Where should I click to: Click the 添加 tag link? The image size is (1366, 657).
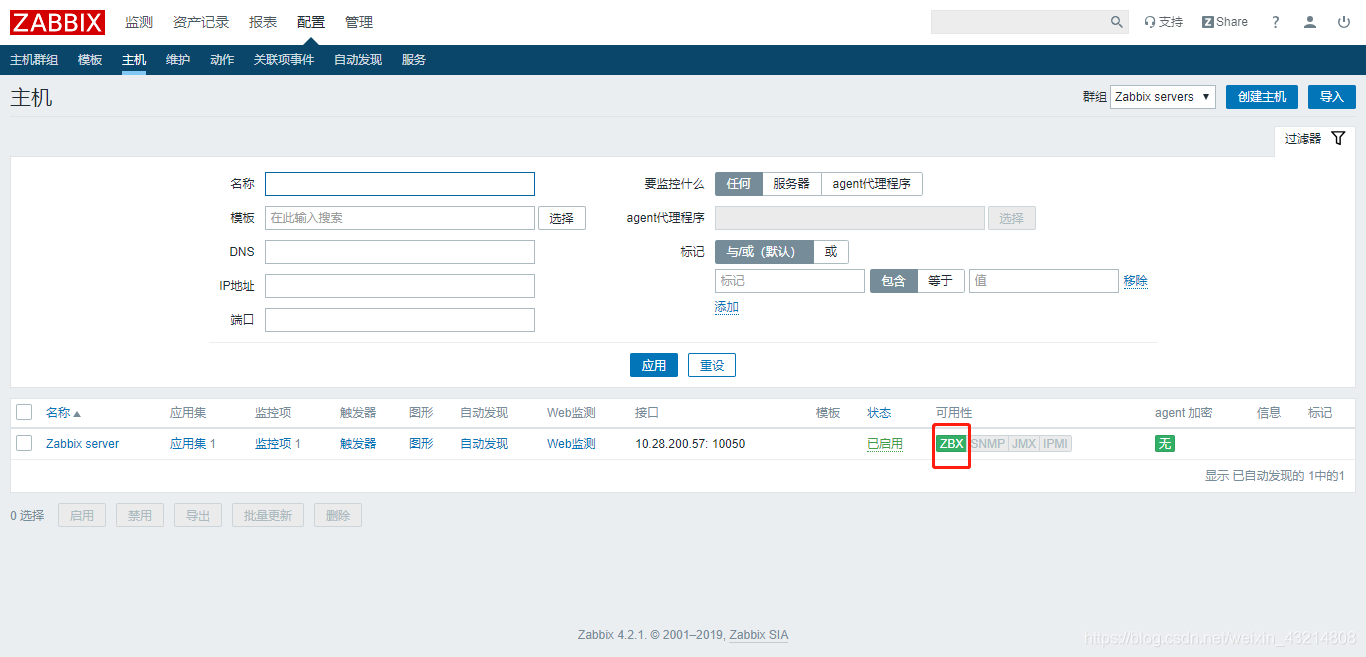point(727,307)
